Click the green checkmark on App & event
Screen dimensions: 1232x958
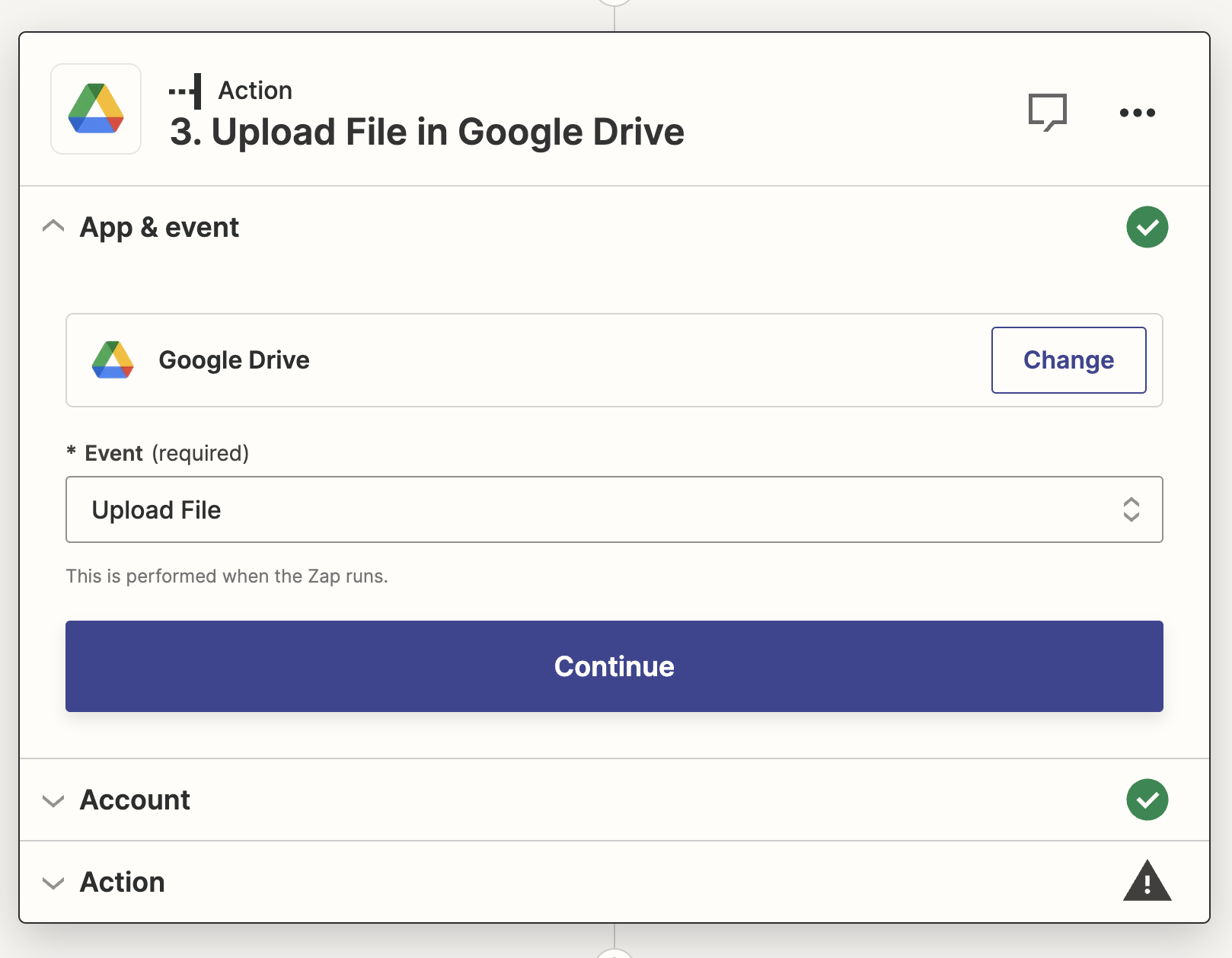click(x=1147, y=226)
